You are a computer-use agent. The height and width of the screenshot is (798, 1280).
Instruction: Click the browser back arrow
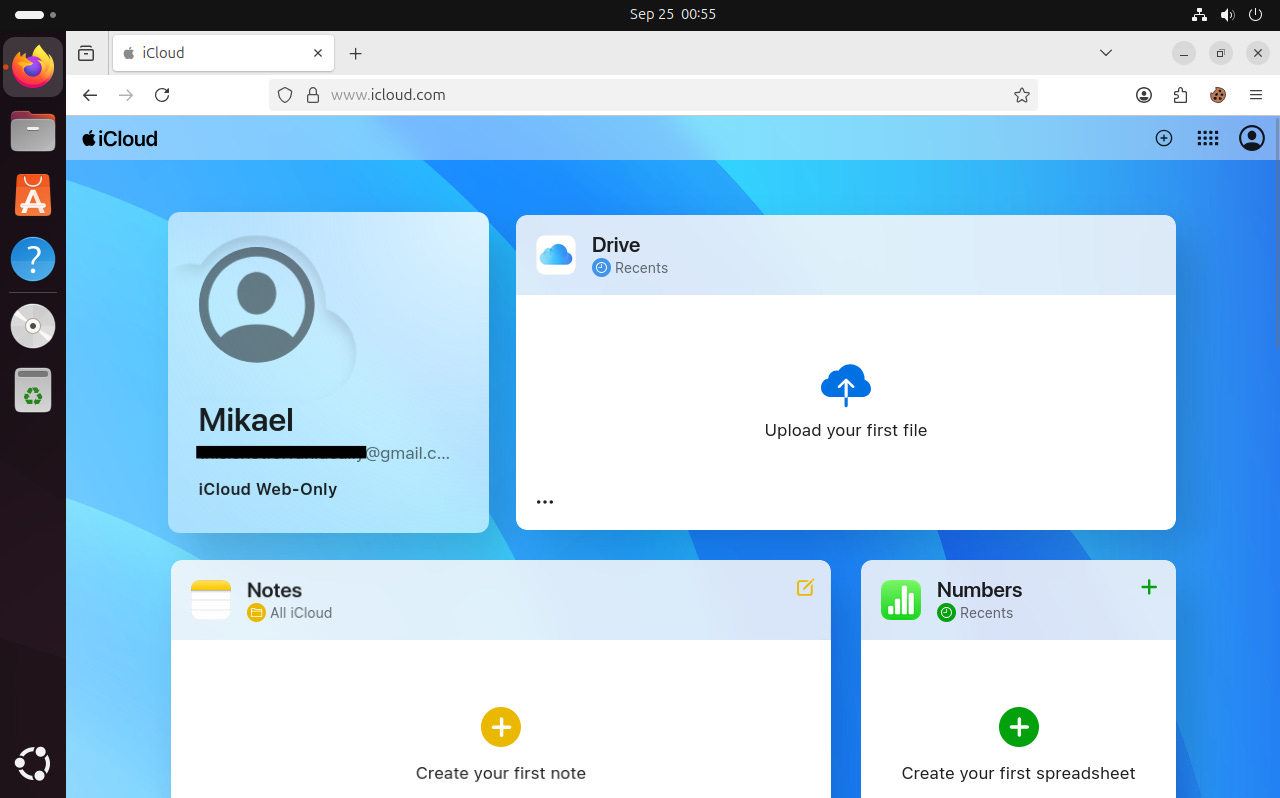point(90,95)
